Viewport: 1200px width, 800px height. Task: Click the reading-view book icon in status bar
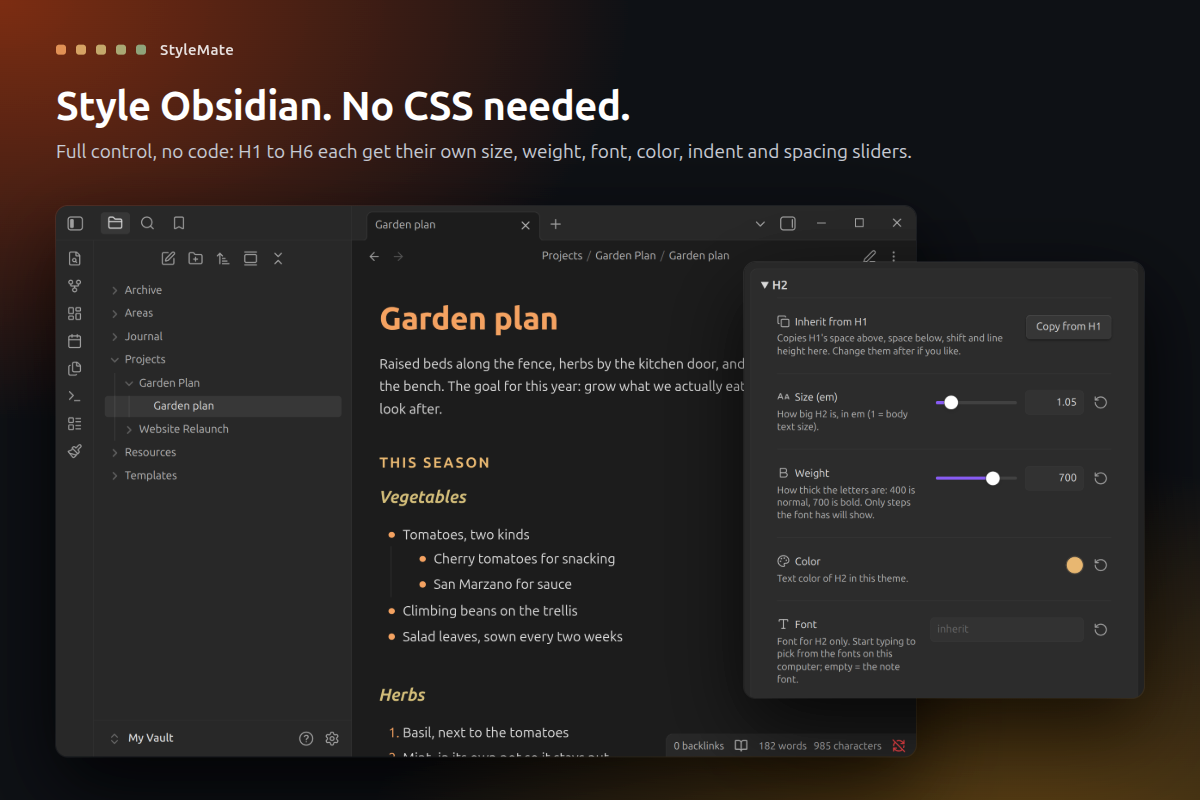coord(741,745)
